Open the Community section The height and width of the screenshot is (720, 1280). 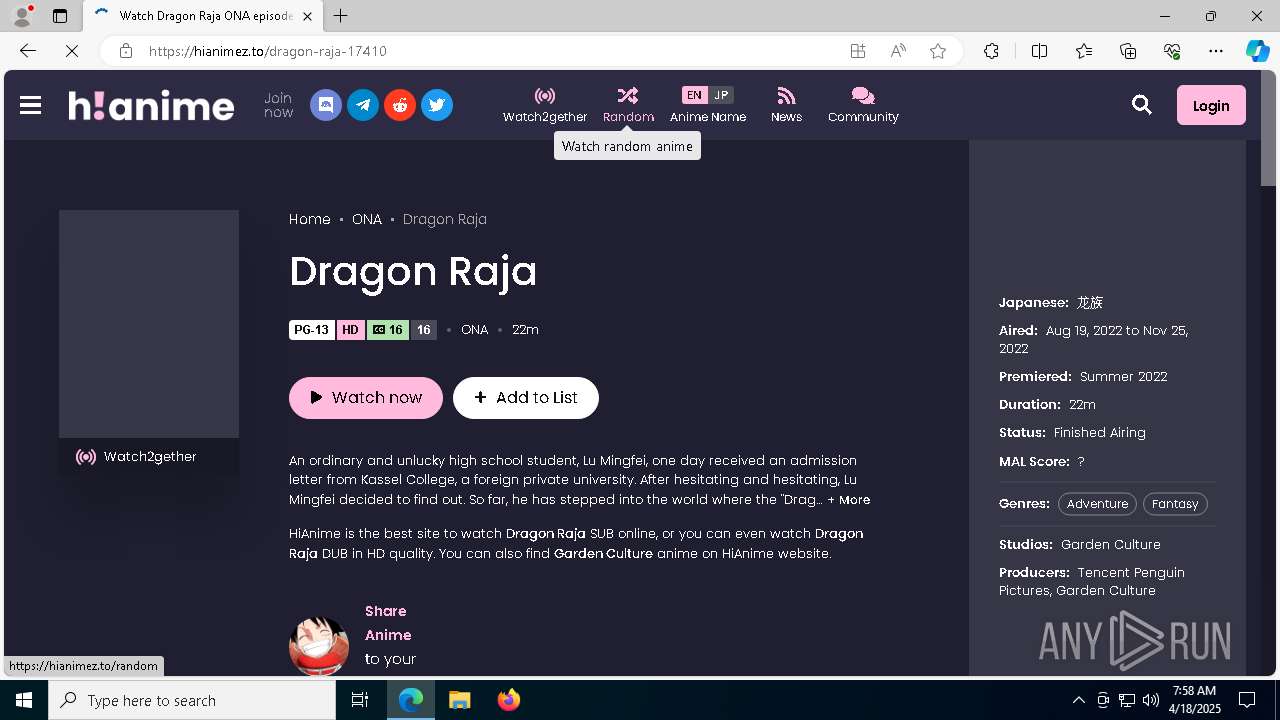click(863, 105)
